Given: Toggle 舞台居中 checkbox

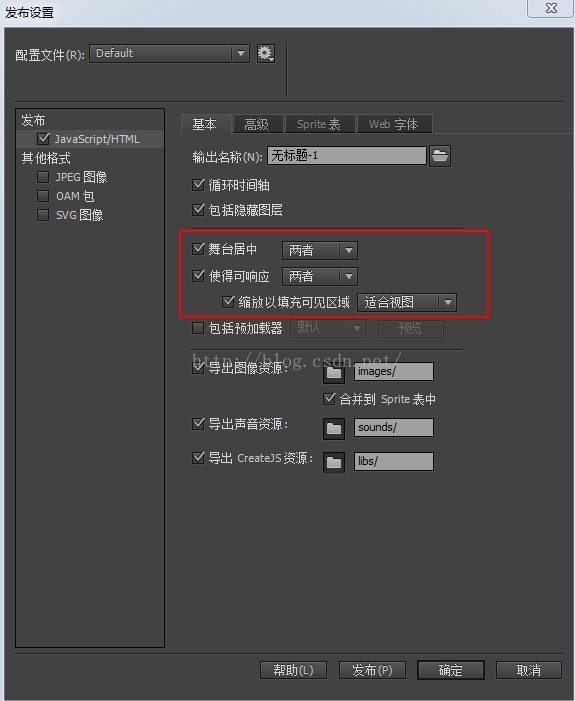Looking at the screenshot, I should click(x=198, y=249).
